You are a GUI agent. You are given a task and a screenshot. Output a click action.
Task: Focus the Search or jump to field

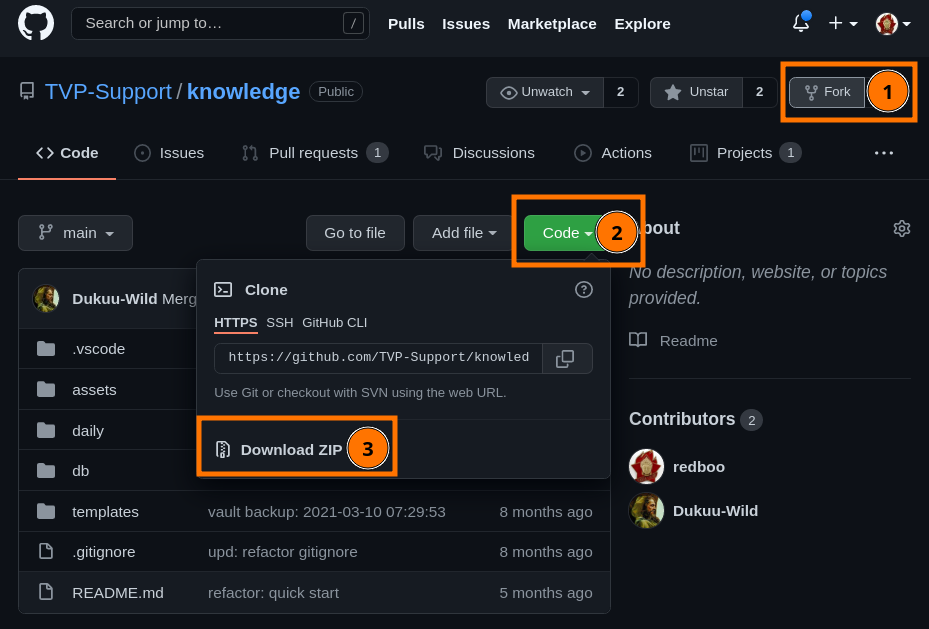point(220,23)
